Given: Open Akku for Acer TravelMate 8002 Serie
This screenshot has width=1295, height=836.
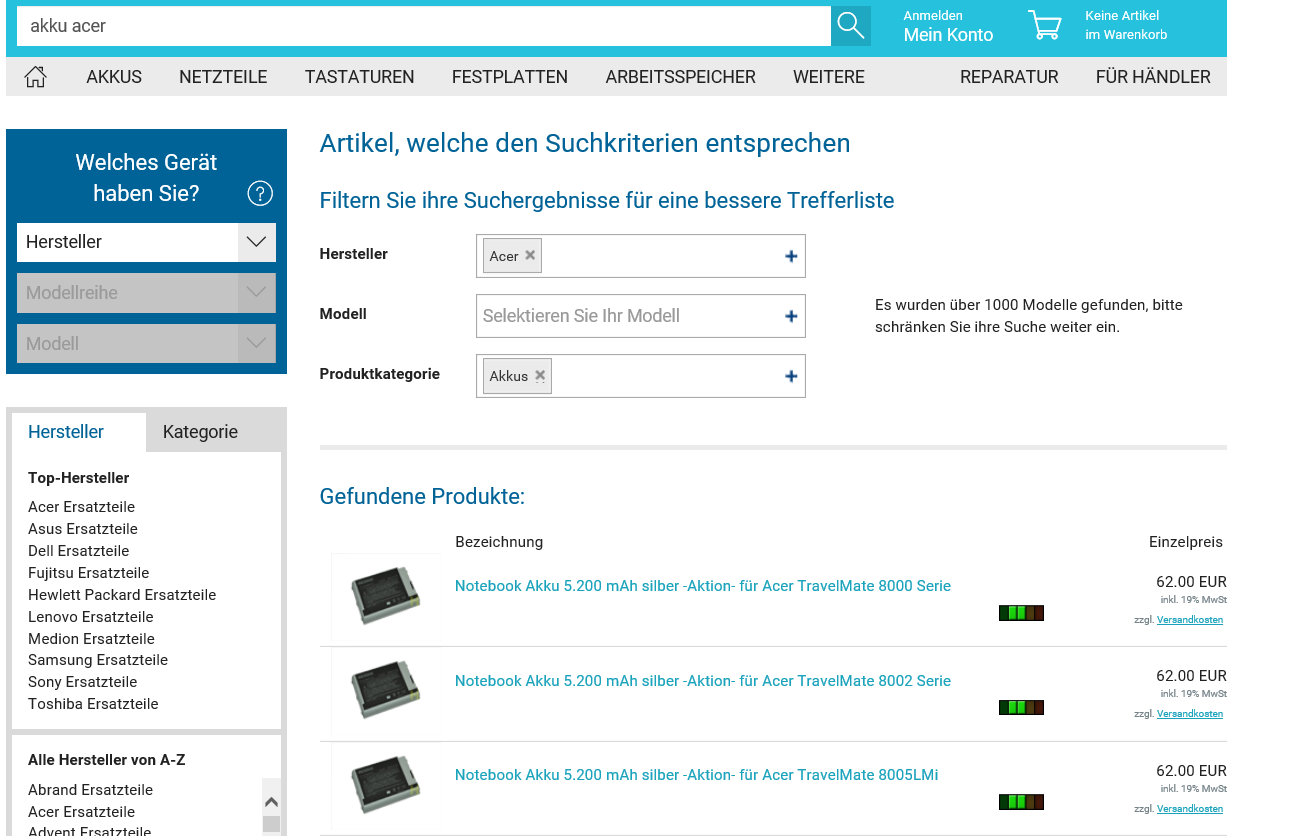Looking at the screenshot, I should [703, 681].
